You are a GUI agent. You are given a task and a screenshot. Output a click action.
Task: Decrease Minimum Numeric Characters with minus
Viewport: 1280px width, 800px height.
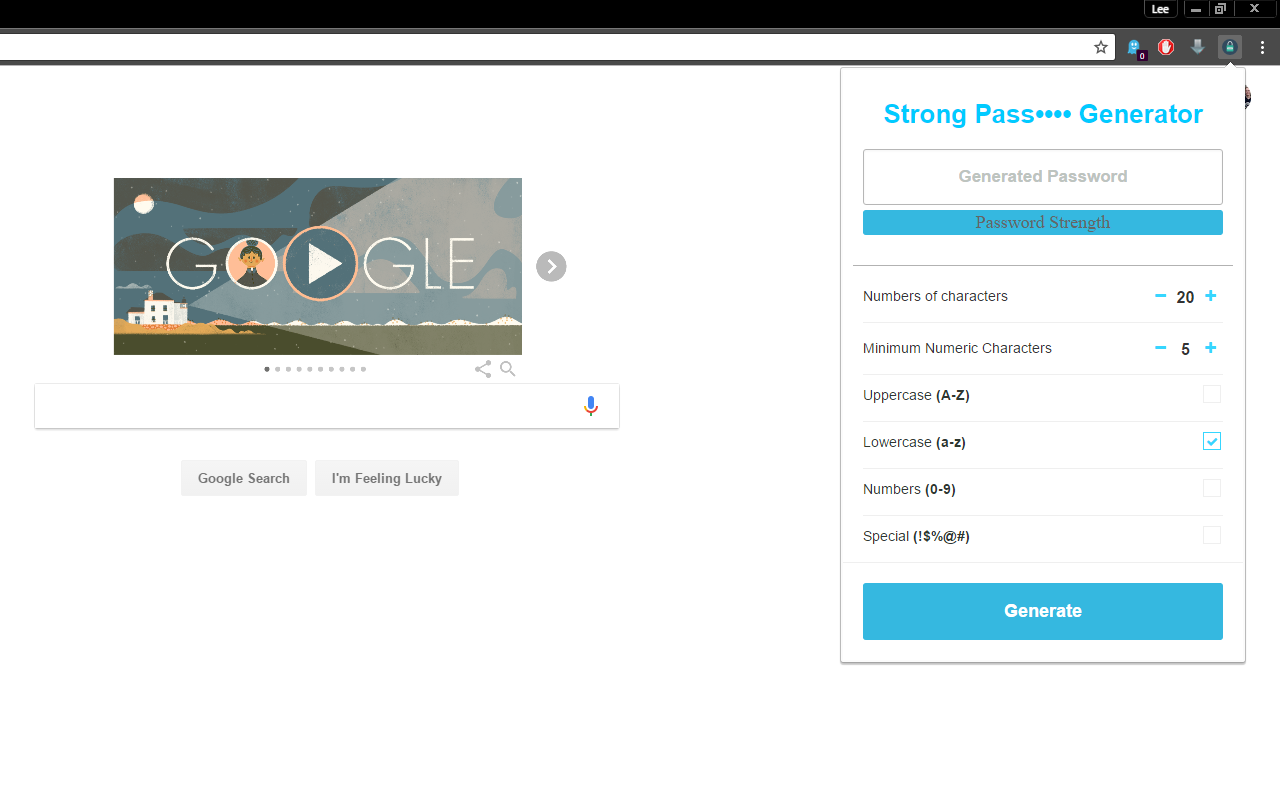pos(1160,348)
